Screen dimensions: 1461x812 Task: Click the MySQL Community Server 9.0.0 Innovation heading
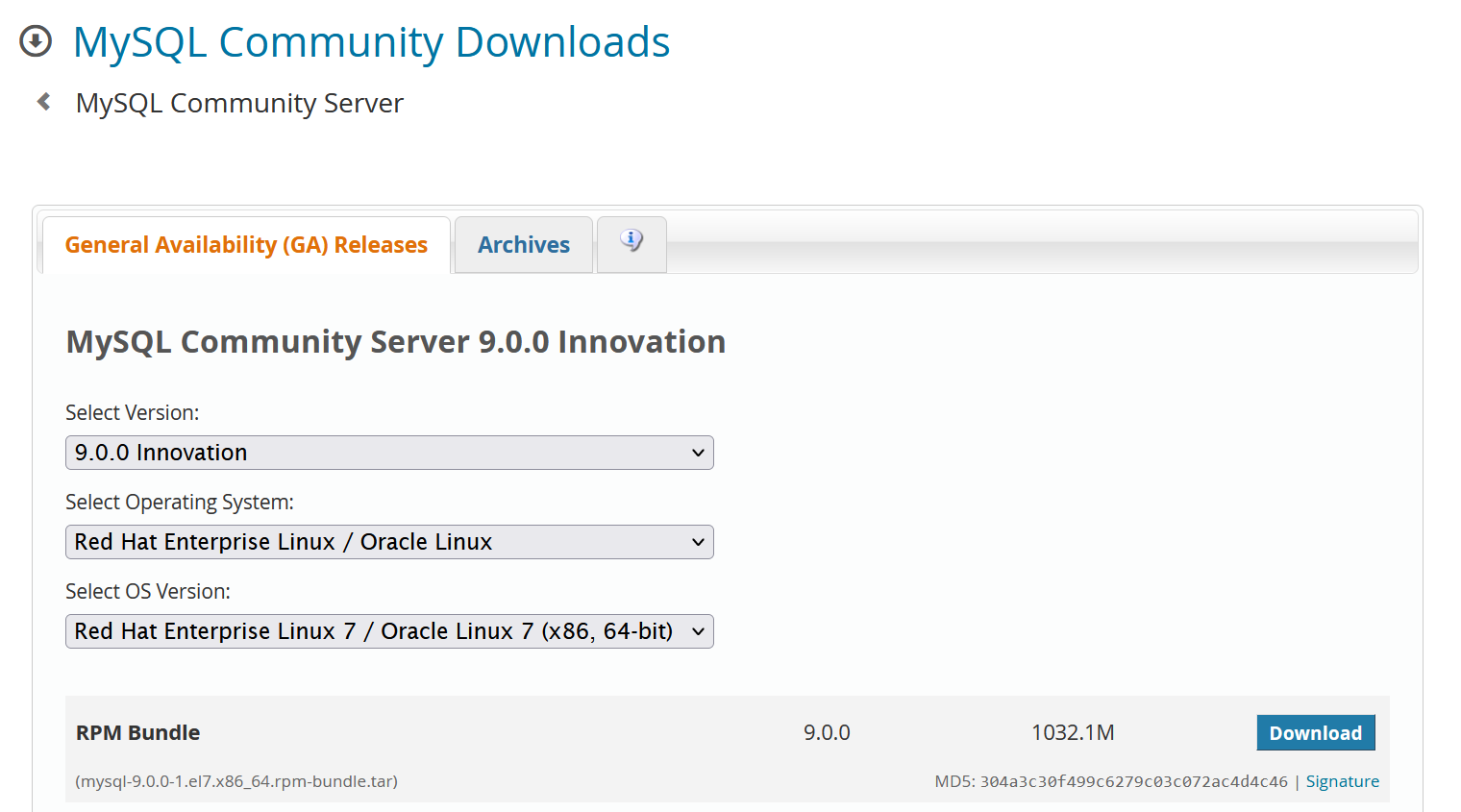[x=396, y=342]
